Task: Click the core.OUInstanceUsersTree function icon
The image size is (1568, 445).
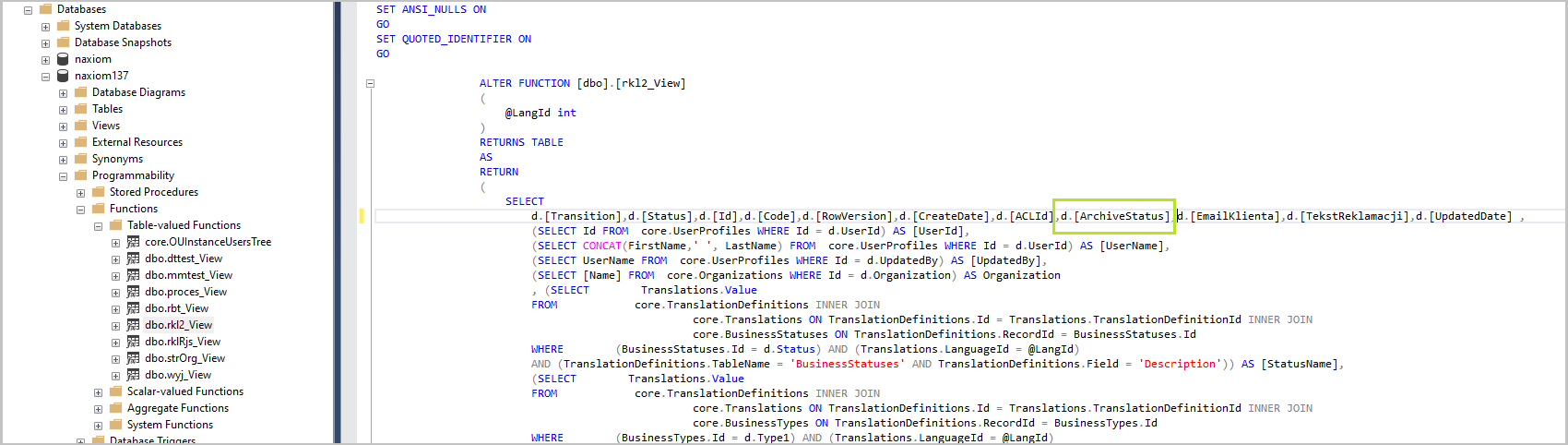Action: pos(133,242)
